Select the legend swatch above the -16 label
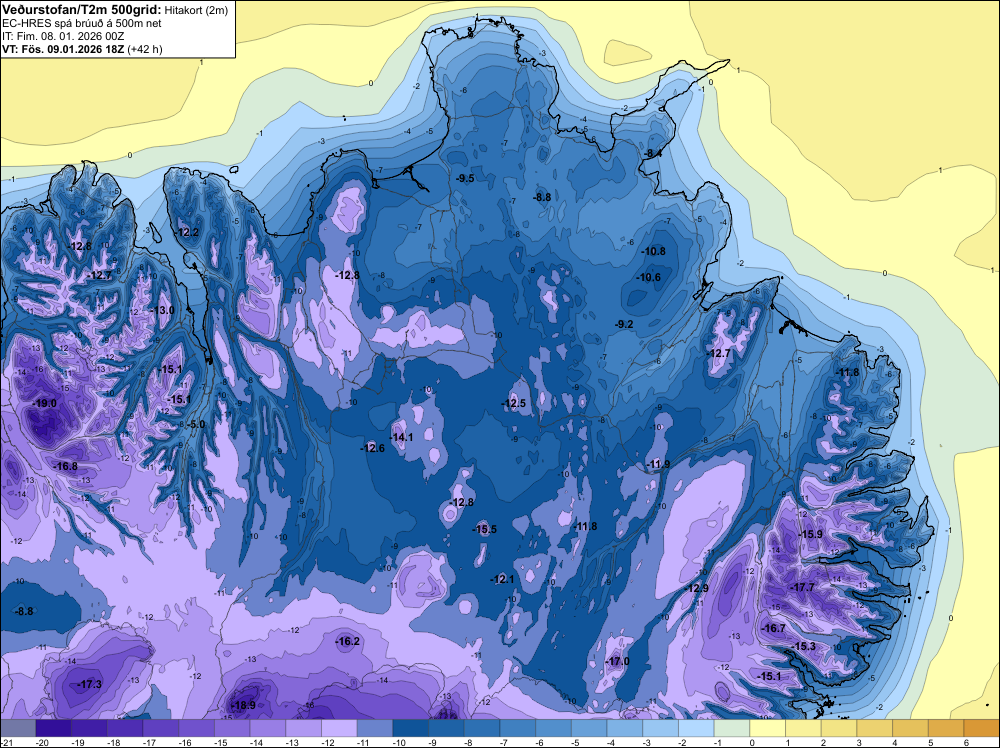This screenshot has height=748, width=1000. [196, 728]
